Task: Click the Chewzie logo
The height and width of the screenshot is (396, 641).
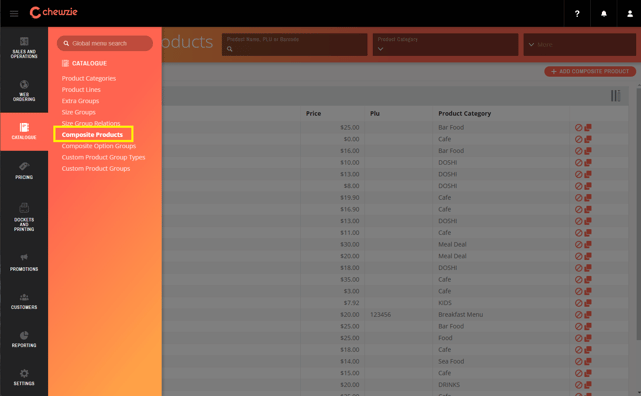Action: tap(54, 12)
